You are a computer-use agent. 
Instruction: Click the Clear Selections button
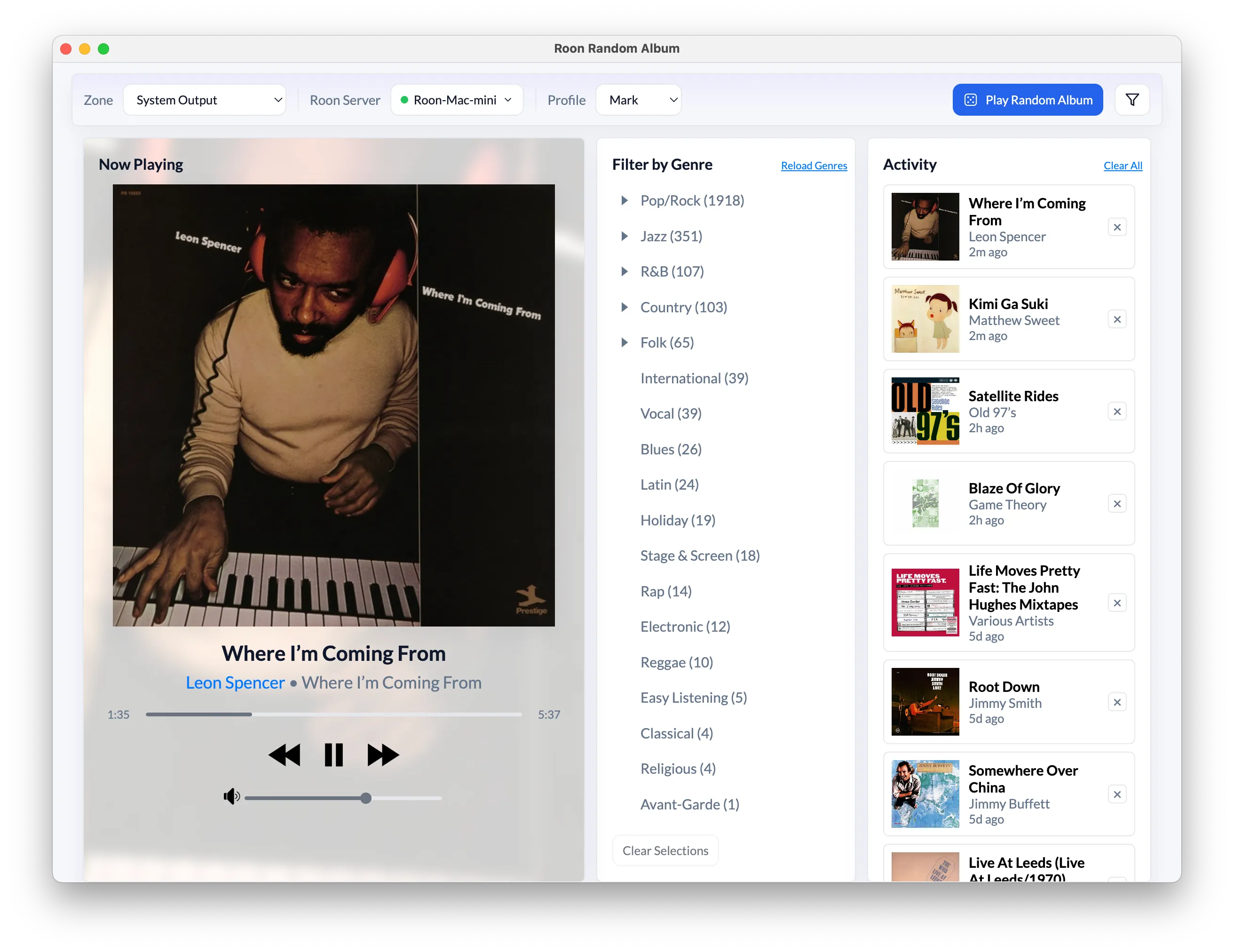[x=665, y=850]
